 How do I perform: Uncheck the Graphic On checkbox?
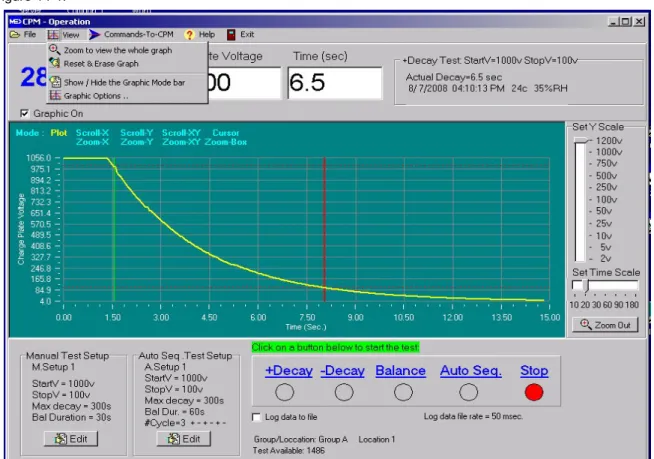coord(25,113)
